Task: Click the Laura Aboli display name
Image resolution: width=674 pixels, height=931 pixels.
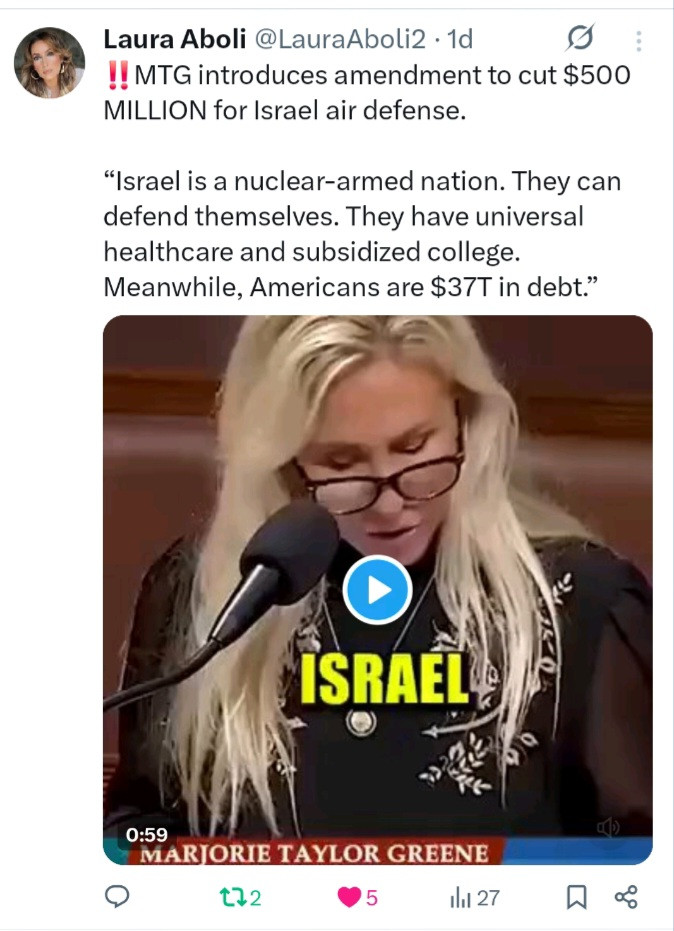Action: tap(175, 40)
